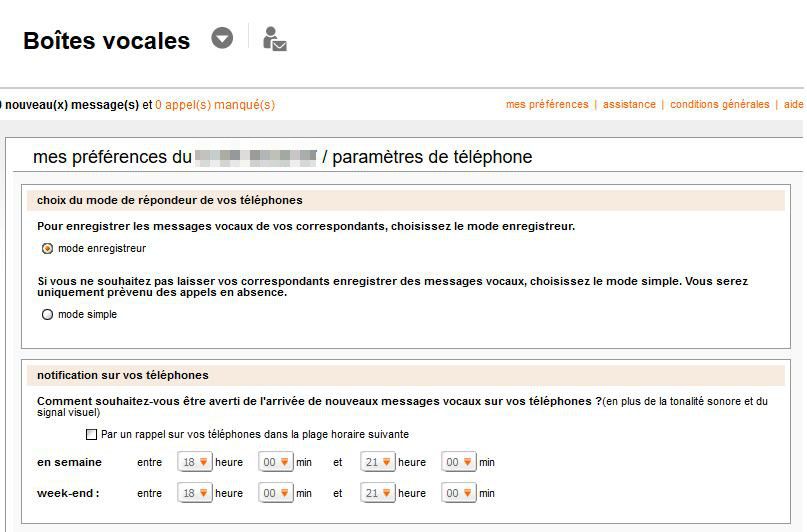Open the mes préférences link

(x=547, y=104)
